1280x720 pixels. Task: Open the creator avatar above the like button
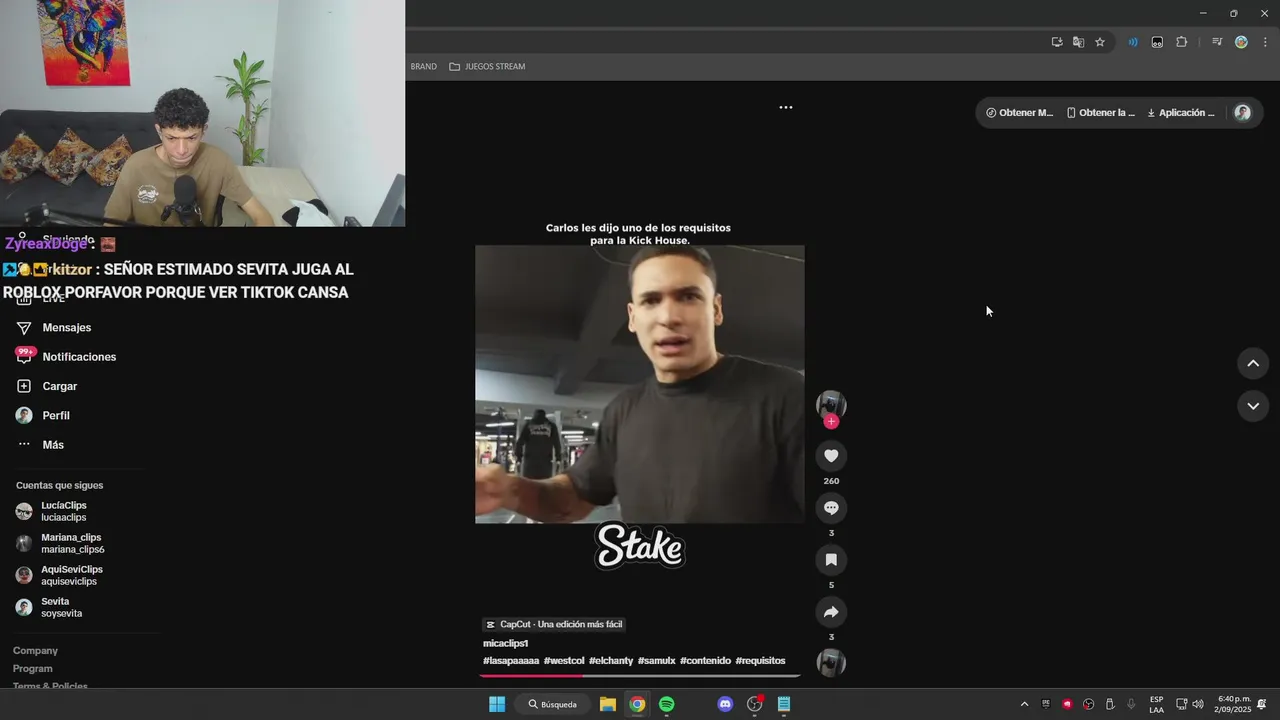coord(831,404)
